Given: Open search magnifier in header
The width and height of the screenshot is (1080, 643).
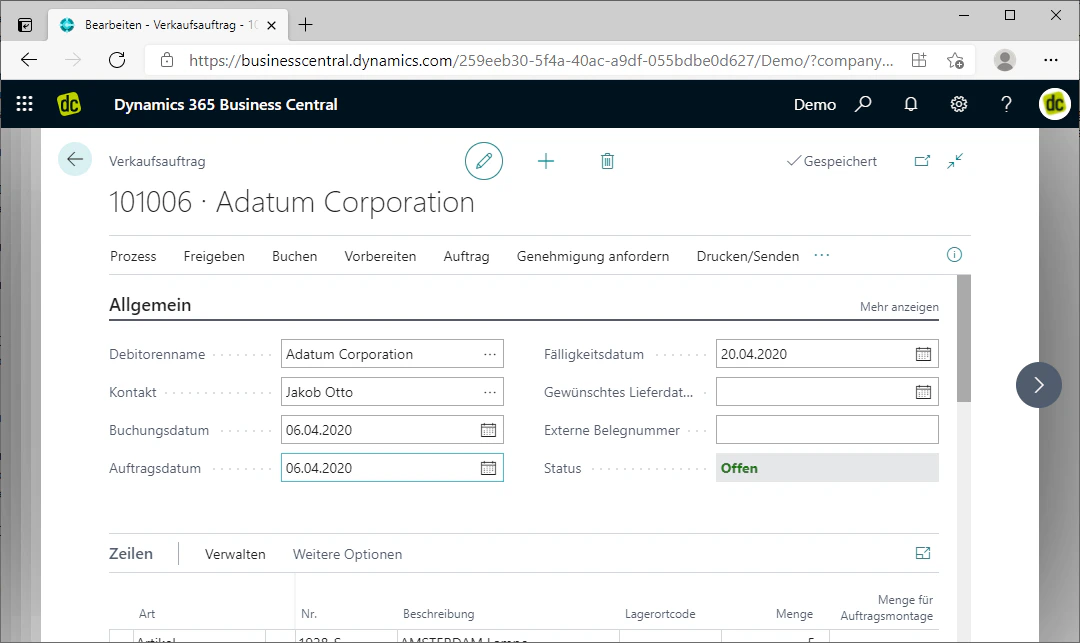Looking at the screenshot, I should coord(863,104).
